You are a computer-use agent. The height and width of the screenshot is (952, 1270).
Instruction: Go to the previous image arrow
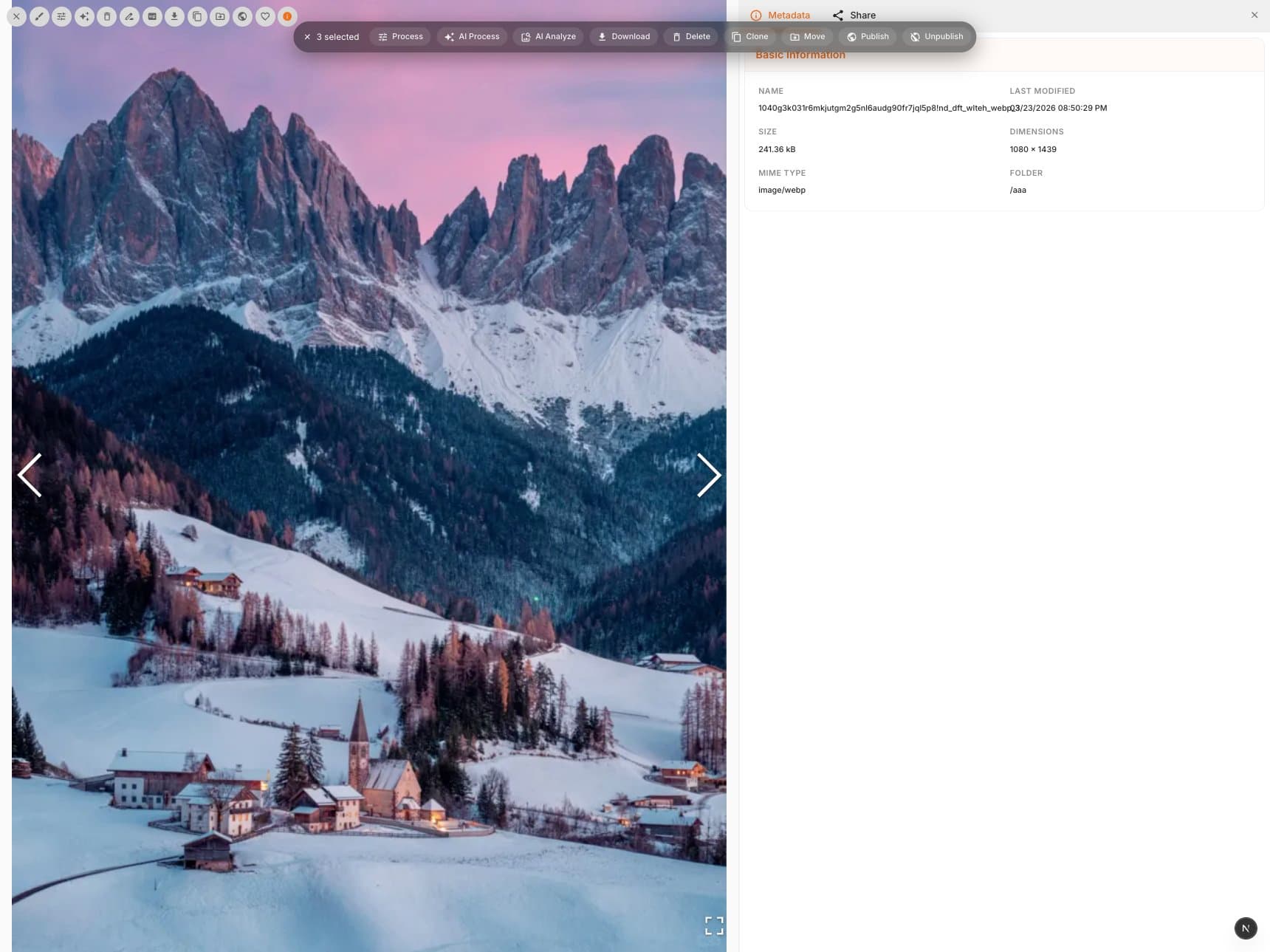[x=30, y=475]
